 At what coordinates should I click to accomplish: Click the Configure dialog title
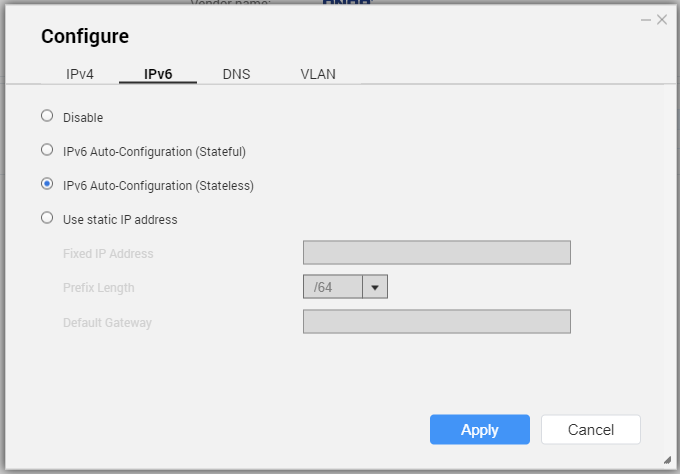[85, 37]
